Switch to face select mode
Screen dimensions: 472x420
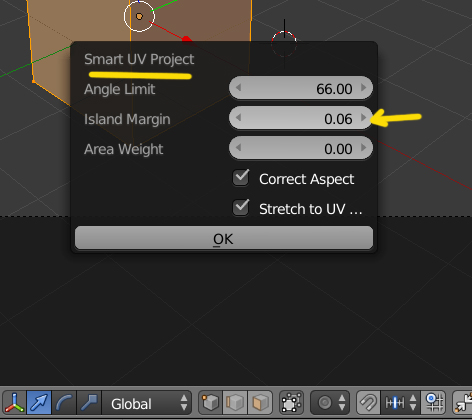click(x=260, y=403)
